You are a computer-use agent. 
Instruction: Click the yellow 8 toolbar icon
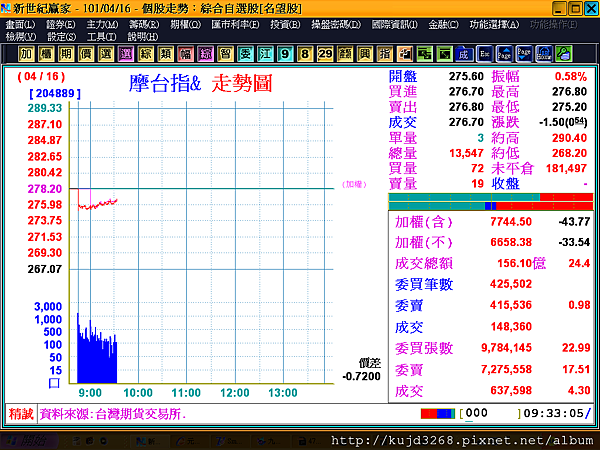(x=305, y=54)
